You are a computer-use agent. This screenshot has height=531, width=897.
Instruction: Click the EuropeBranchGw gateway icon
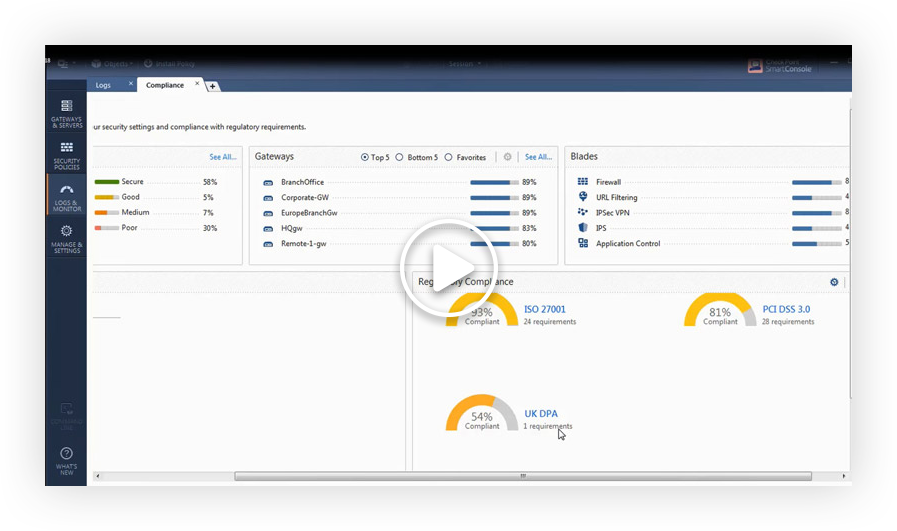coord(268,213)
